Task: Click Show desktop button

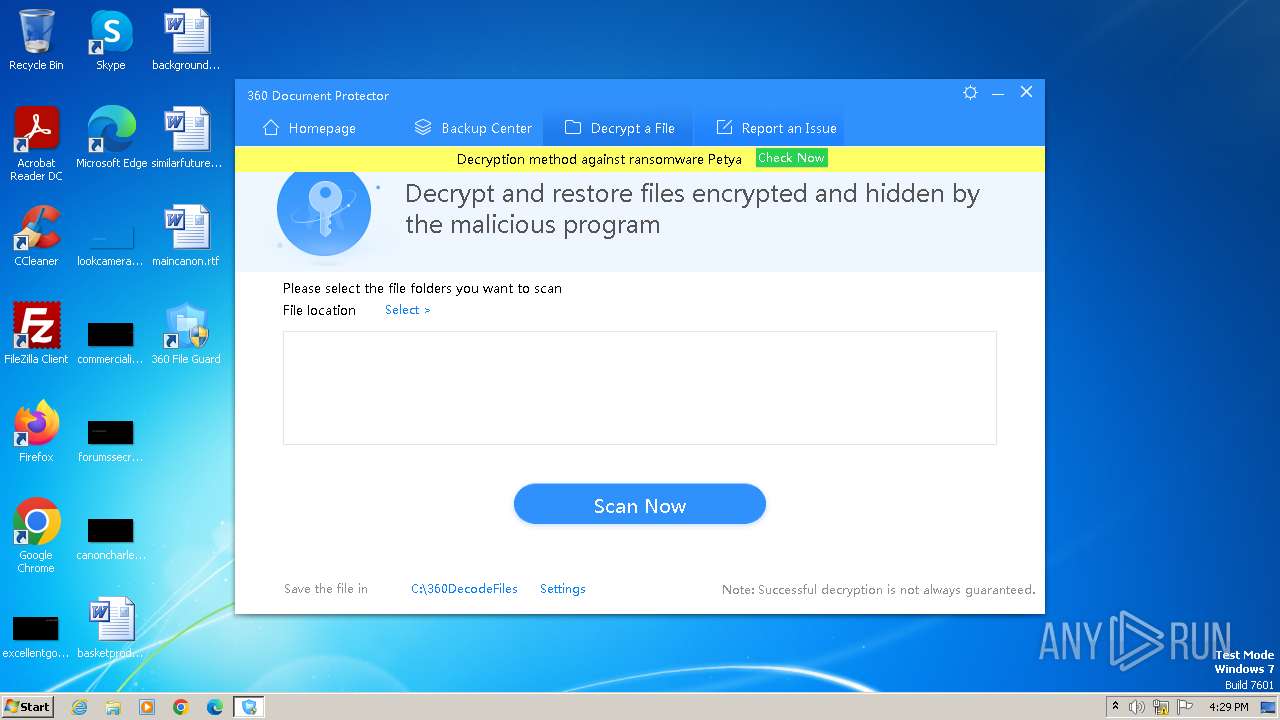Action: point(1270,707)
